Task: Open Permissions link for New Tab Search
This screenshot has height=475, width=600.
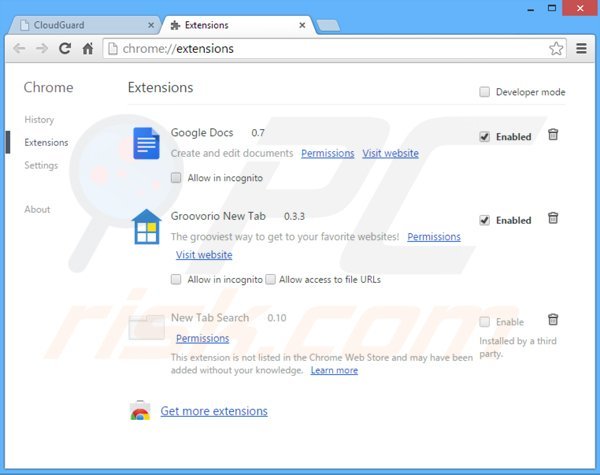Action: click(x=202, y=338)
